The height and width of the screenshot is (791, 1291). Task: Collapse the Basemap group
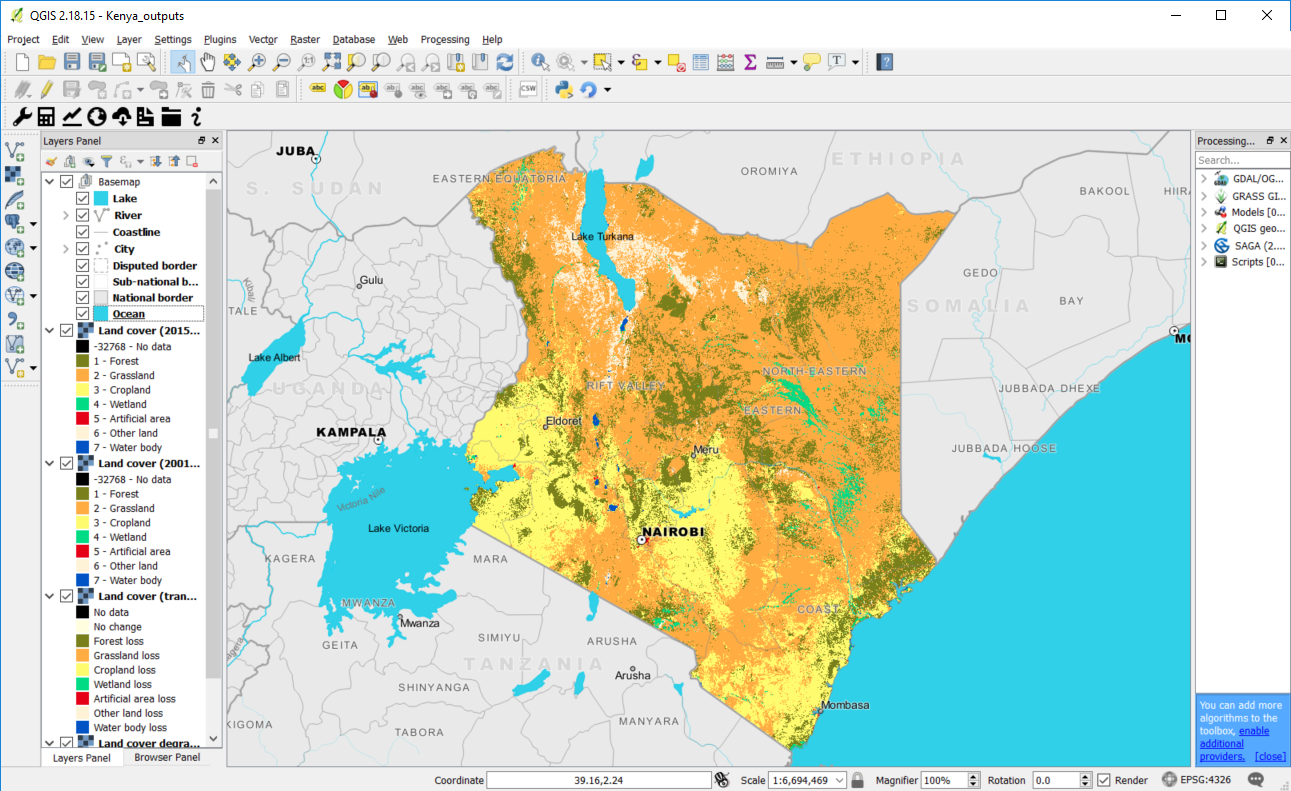(x=47, y=181)
